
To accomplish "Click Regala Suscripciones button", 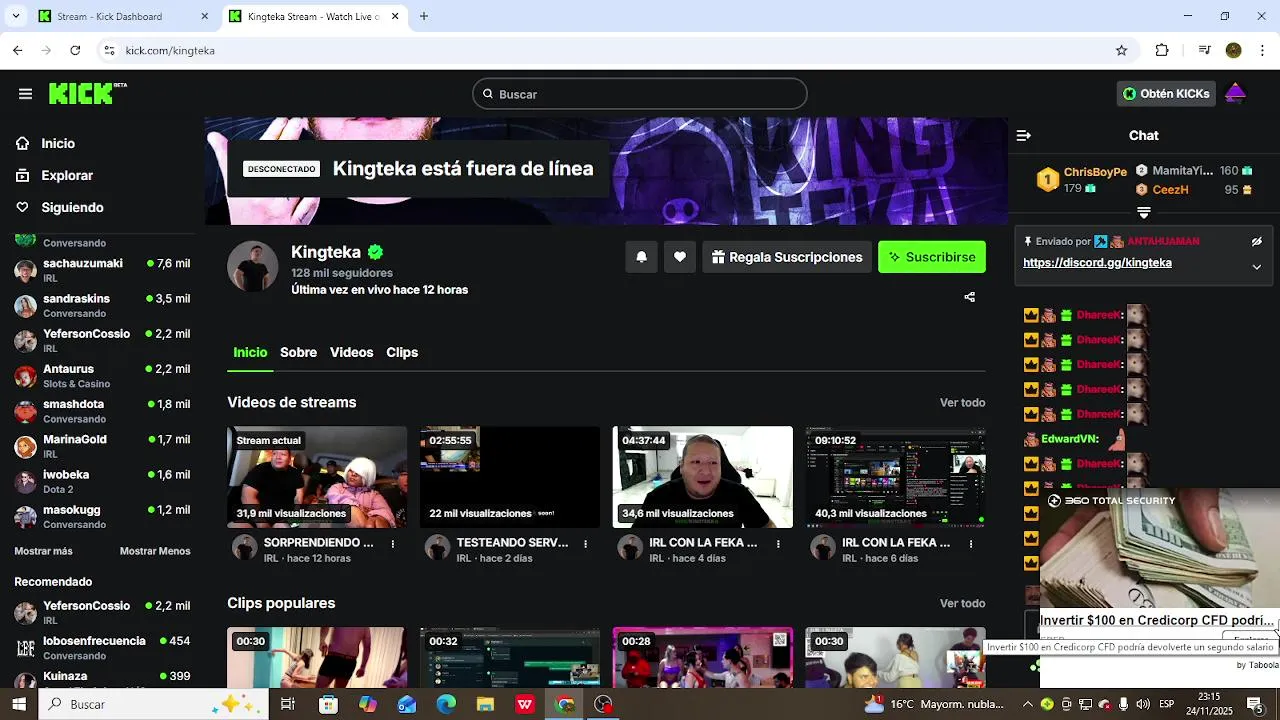I will tap(787, 257).
